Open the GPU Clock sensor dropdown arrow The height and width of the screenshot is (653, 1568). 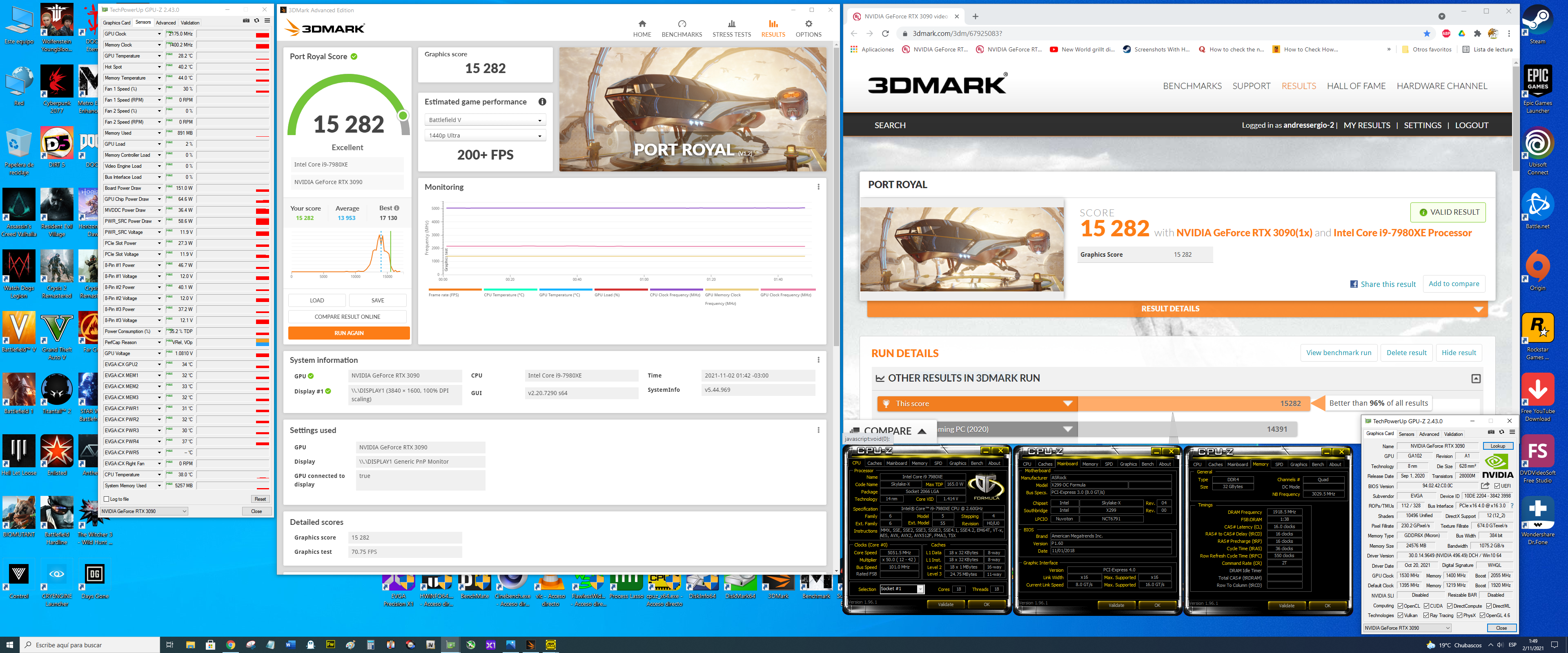(x=160, y=34)
